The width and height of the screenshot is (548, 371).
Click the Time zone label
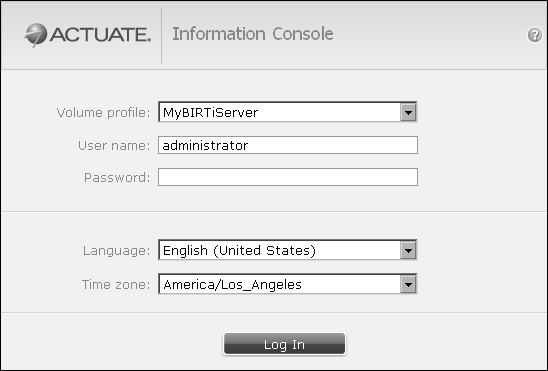[116, 285]
